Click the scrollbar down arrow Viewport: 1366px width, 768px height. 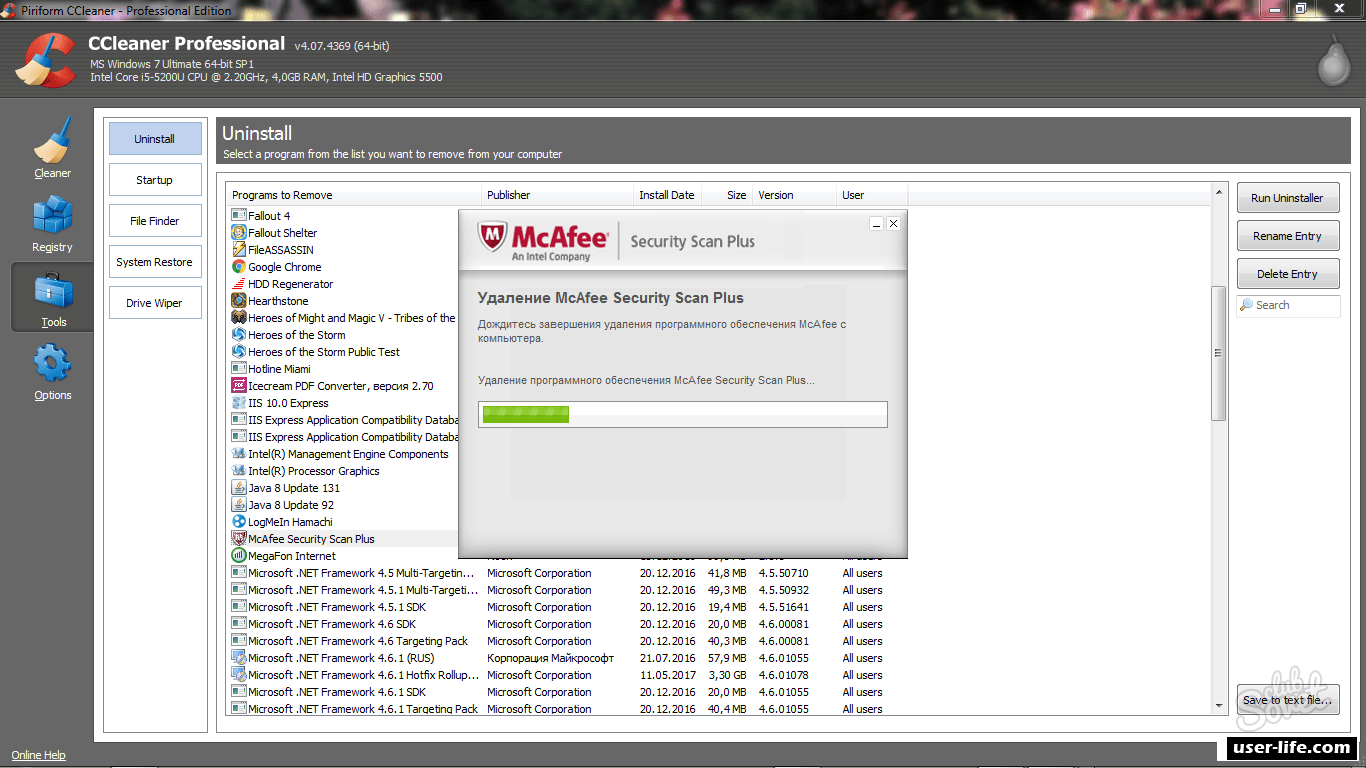1218,706
